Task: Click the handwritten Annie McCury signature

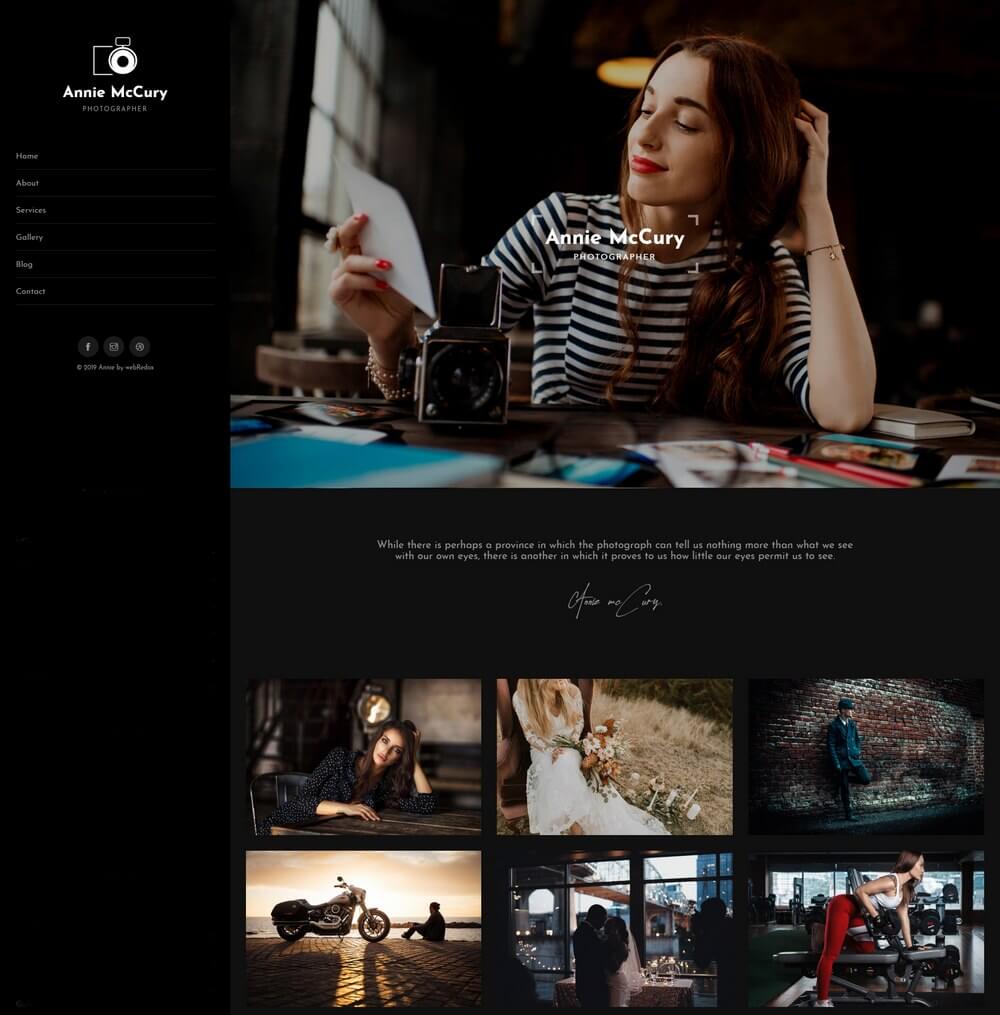Action: [614, 601]
